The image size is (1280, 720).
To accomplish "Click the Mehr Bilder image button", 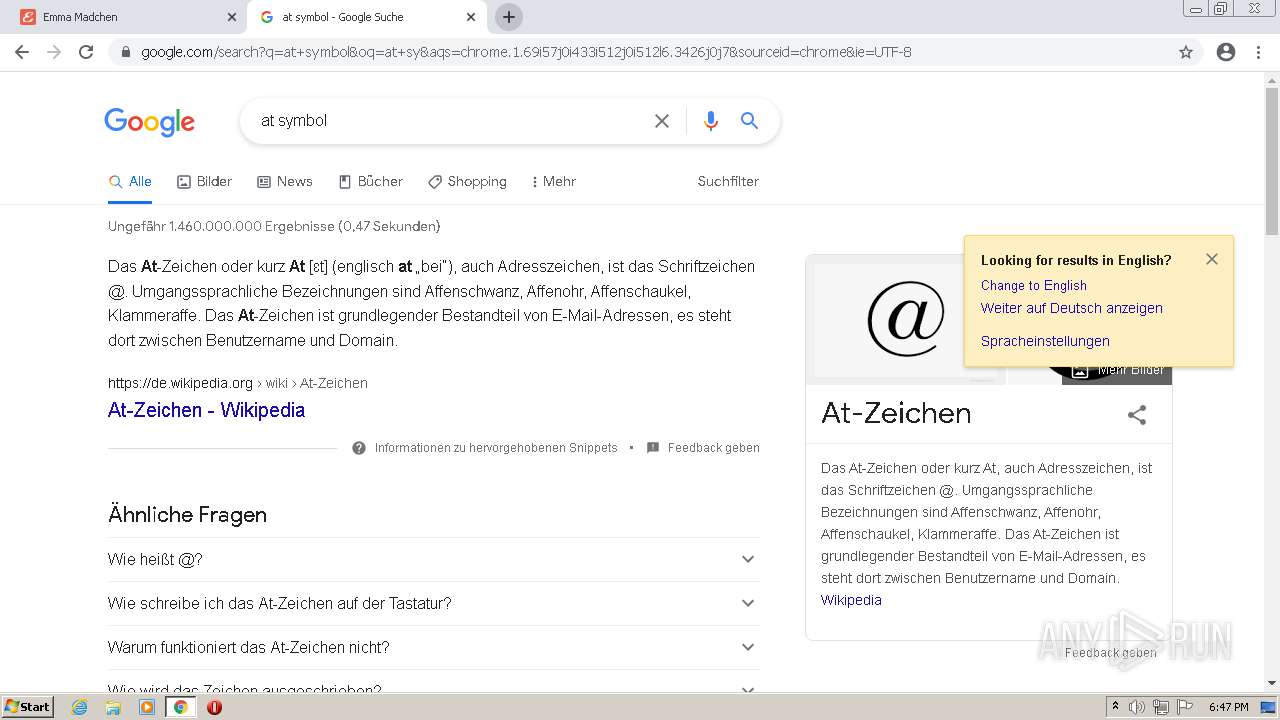I will click(1118, 370).
